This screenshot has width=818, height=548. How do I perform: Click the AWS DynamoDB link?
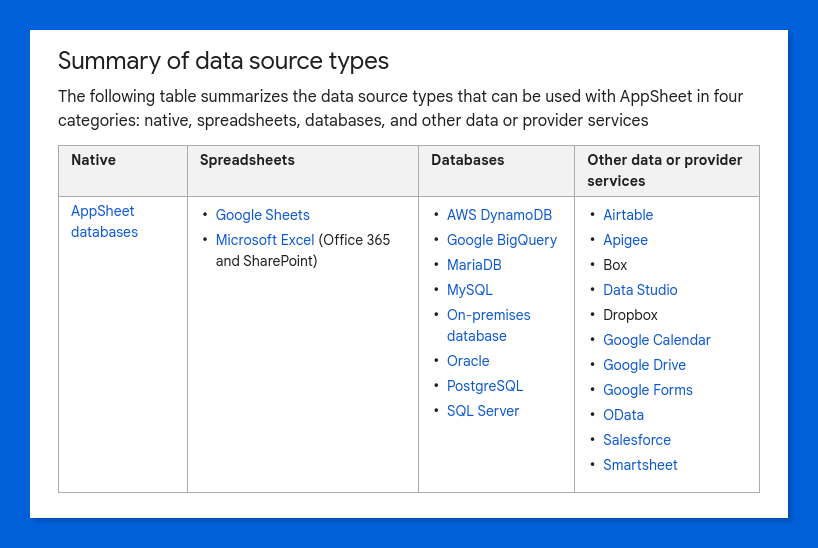[499, 215]
